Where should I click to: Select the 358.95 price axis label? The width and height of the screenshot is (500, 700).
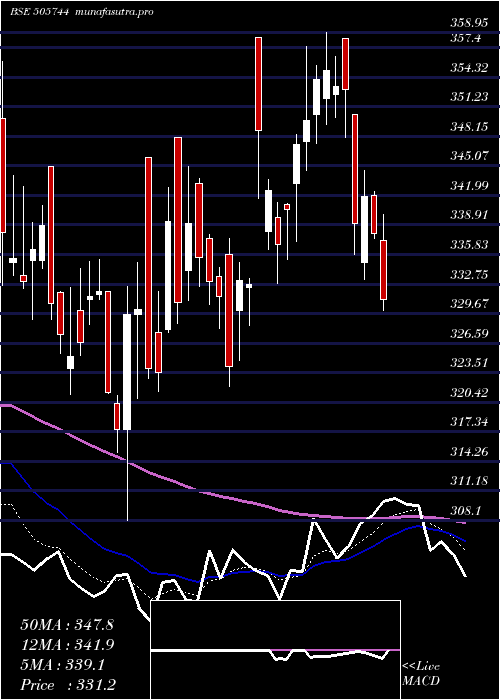[x=468, y=23]
